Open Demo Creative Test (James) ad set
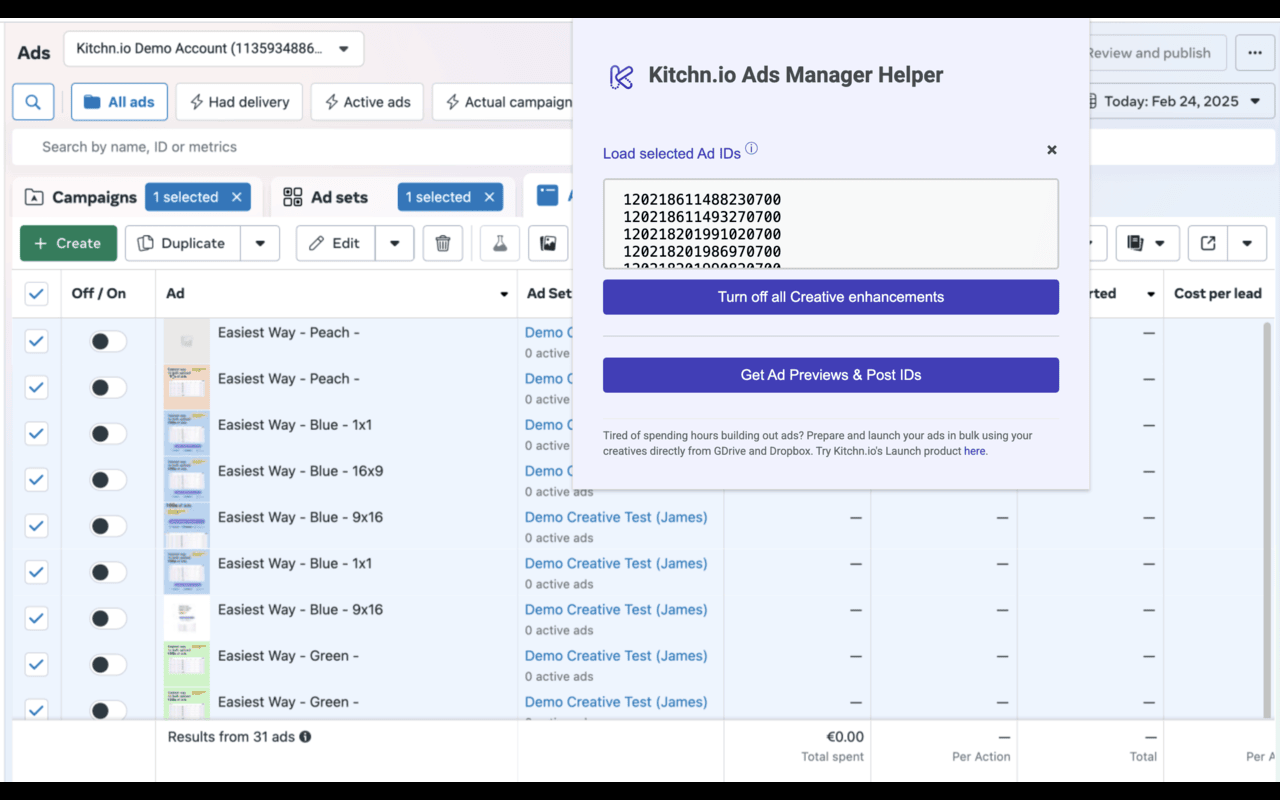 tap(616, 517)
